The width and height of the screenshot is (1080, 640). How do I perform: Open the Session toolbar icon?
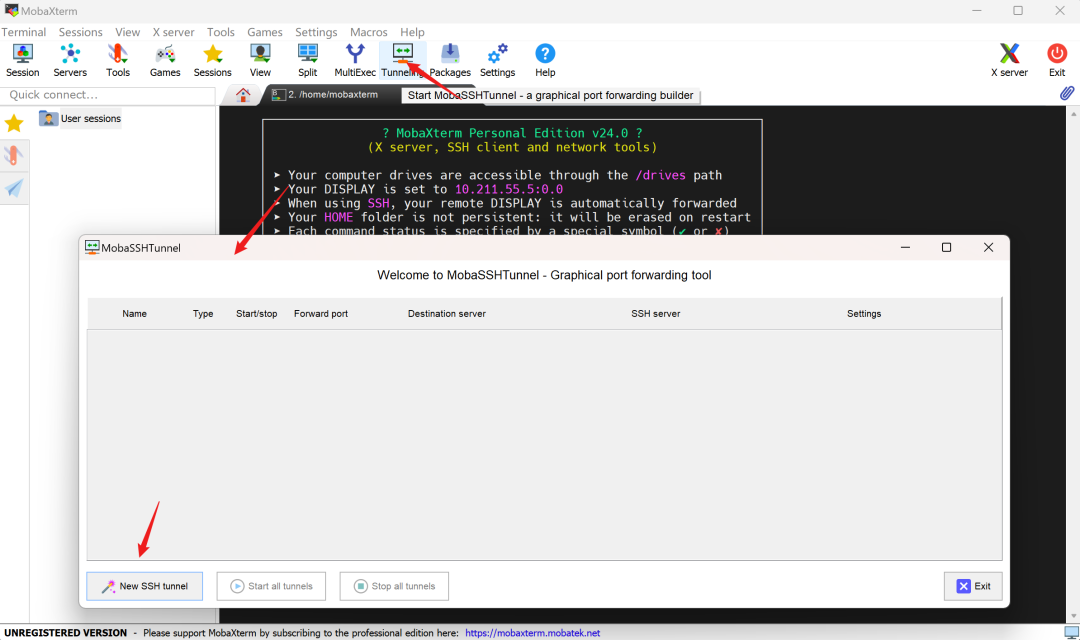(23, 60)
